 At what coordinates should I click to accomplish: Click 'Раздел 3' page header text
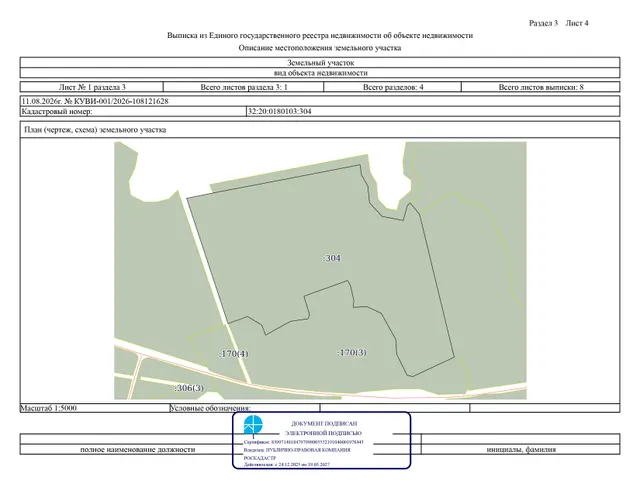pyautogui.click(x=543, y=23)
